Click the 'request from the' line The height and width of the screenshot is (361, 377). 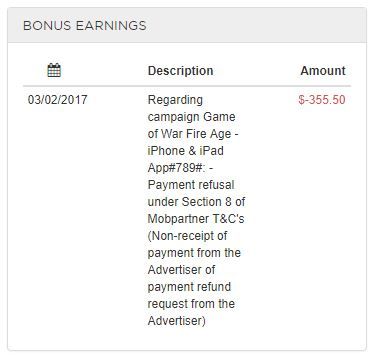[191, 304]
